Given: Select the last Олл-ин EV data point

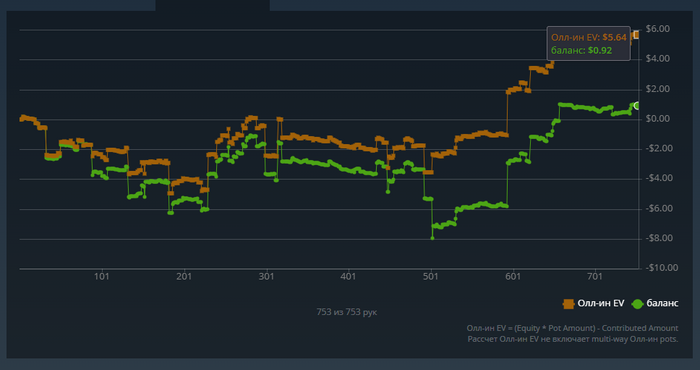Looking at the screenshot, I should 637,34.
